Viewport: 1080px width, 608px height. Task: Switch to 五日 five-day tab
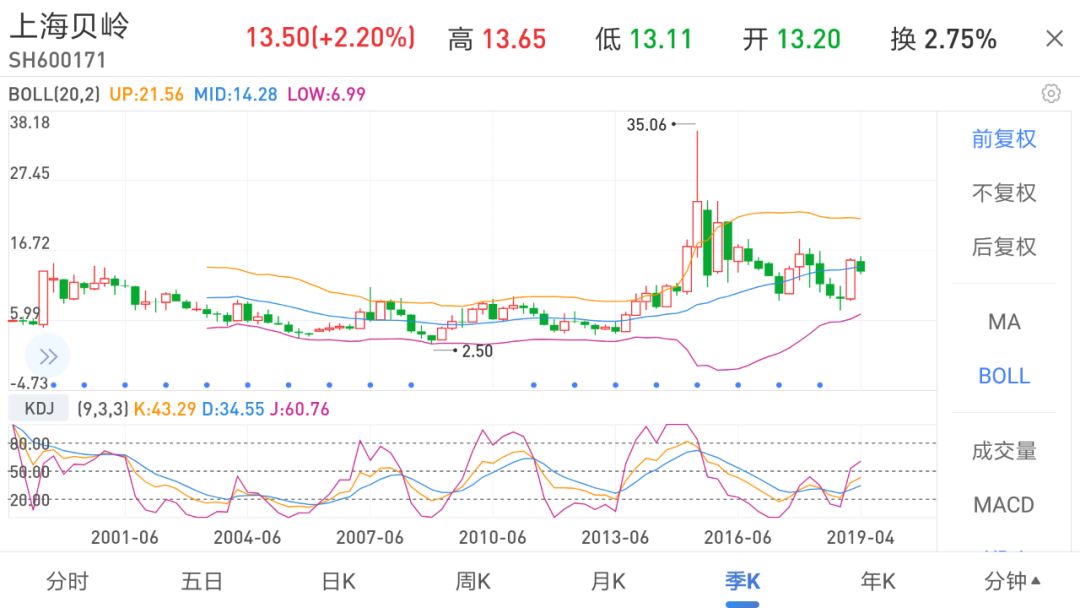coord(202,582)
